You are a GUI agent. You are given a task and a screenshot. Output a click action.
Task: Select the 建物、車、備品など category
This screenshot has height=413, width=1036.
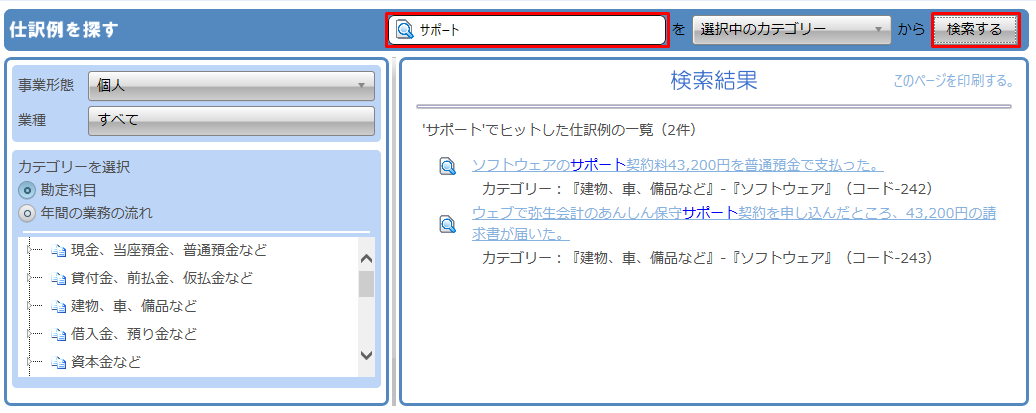(133, 307)
